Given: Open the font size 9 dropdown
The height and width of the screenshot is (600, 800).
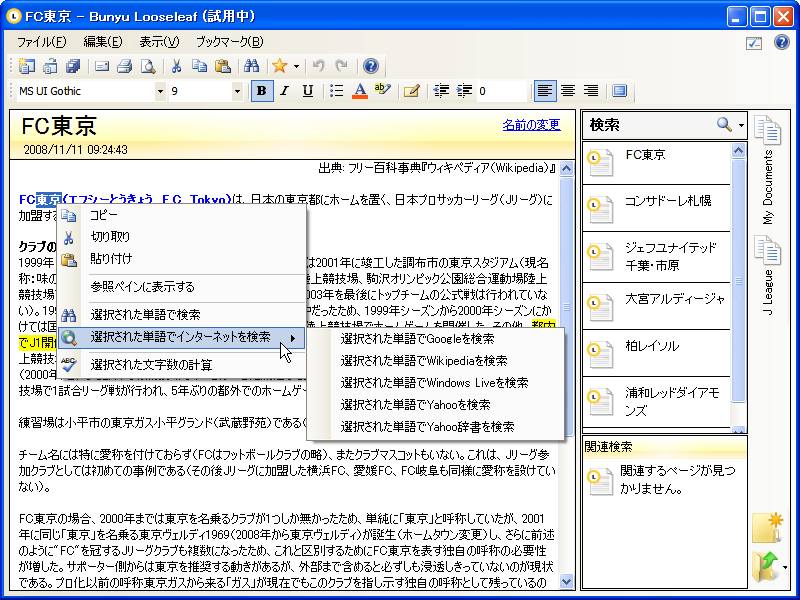Looking at the screenshot, I should (x=237, y=91).
